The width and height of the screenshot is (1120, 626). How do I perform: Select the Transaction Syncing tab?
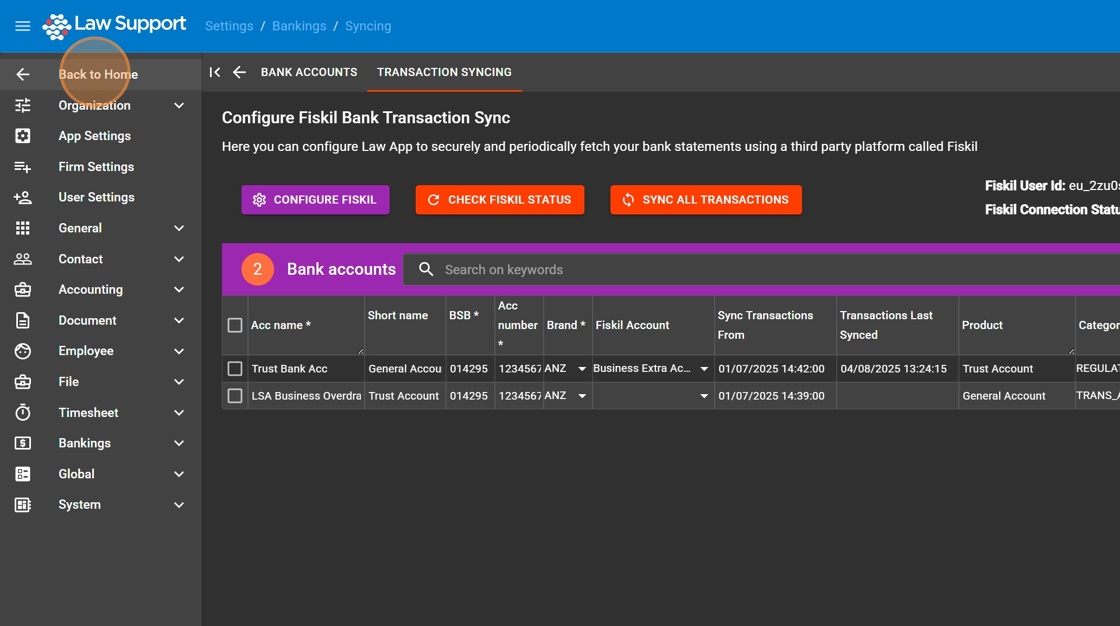pyautogui.click(x=444, y=72)
